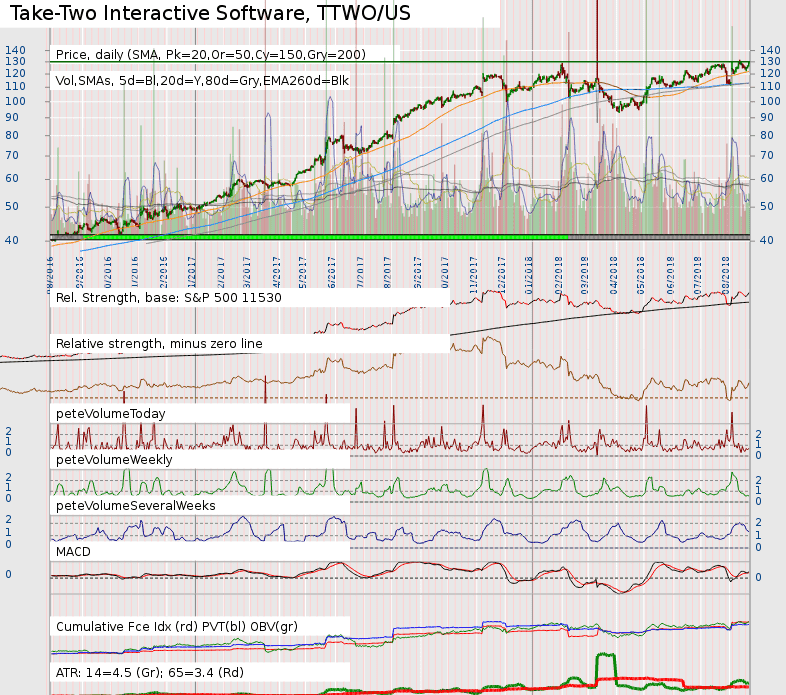
Task: Click 110 on the left price axis
Action: pos(15,86)
